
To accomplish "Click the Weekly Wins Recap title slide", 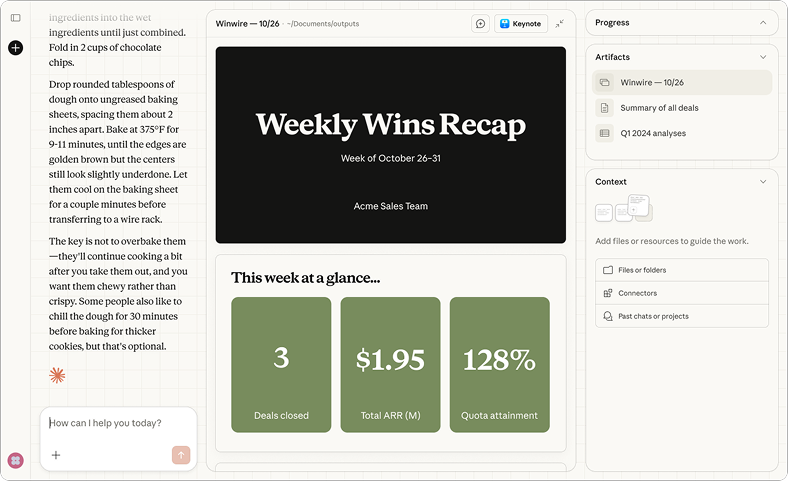I will click(x=390, y=145).
